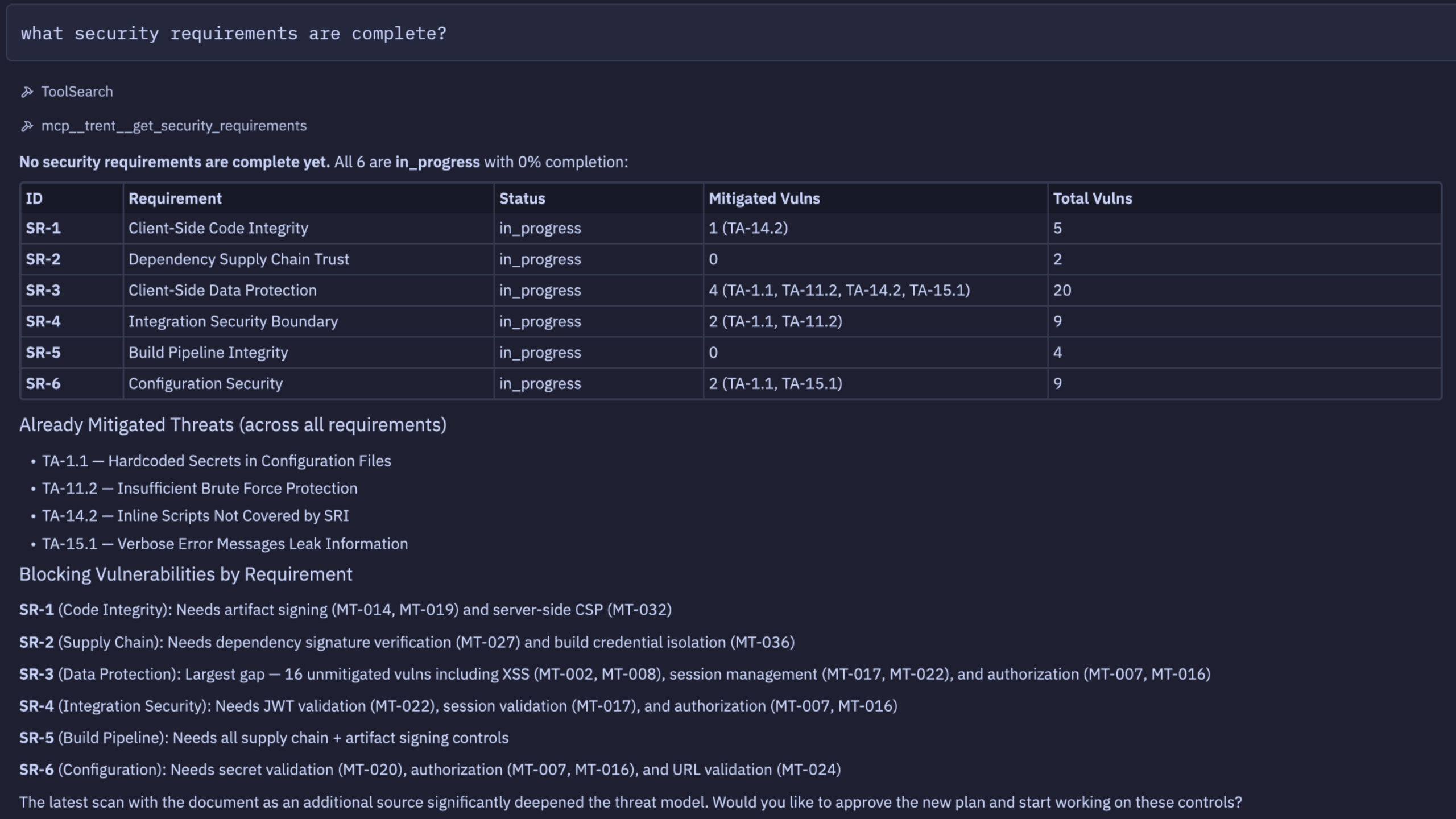Click 'No security requirements are complete yet.' summary
Viewport: 1456px width, 819px height.
175,162
